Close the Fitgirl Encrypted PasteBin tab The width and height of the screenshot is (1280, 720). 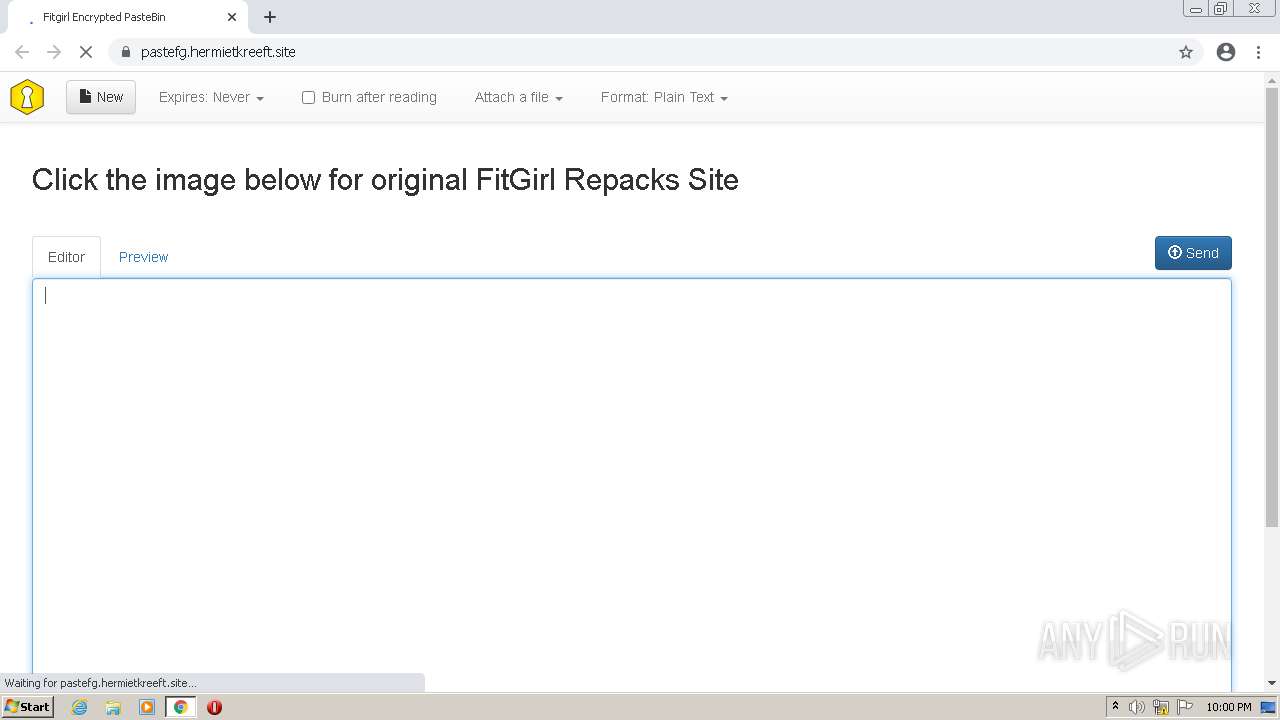pos(232,17)
